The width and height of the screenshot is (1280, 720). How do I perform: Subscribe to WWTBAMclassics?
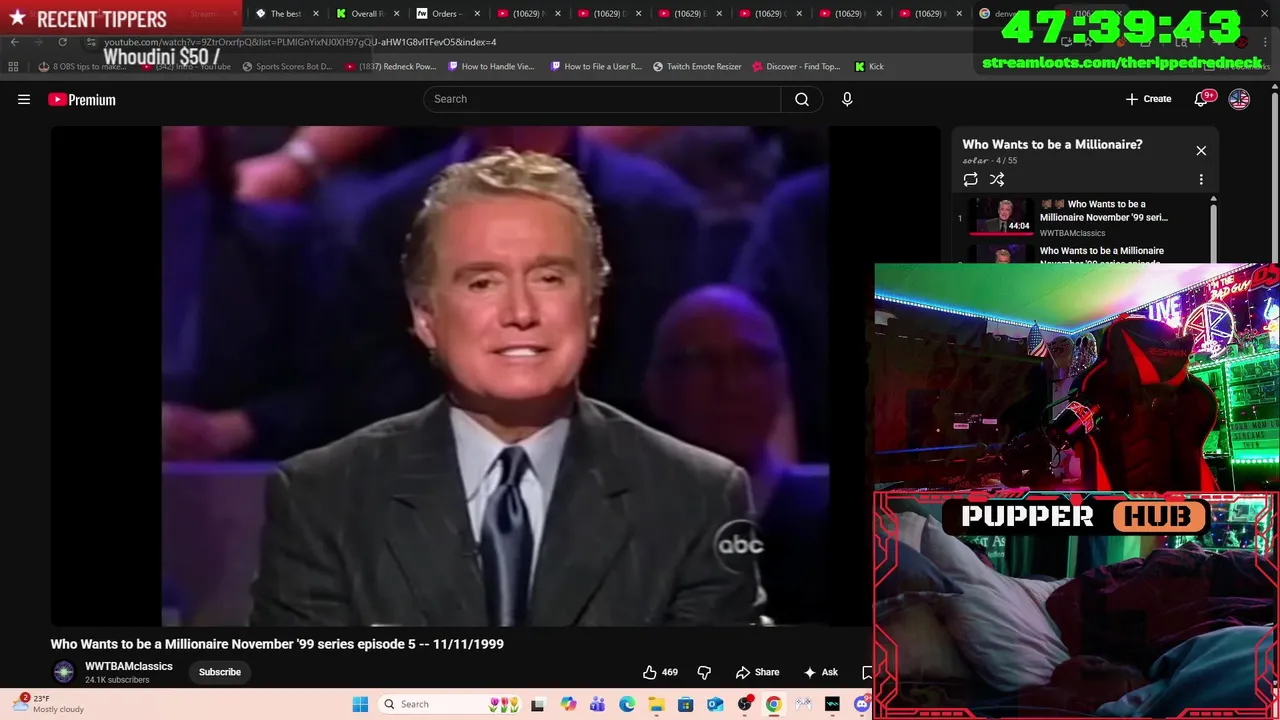220,672
